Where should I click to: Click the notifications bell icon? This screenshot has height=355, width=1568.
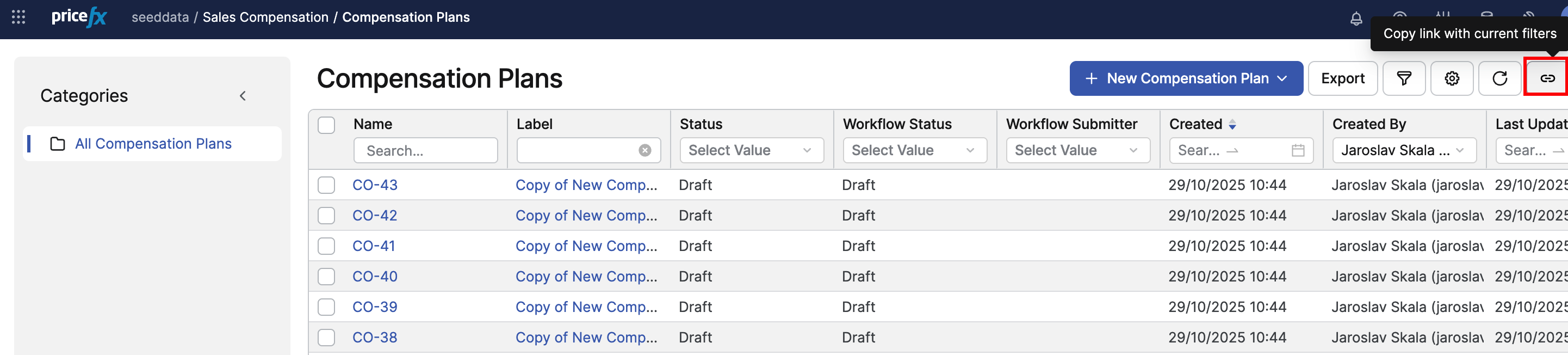click(x=1355, y=19)
